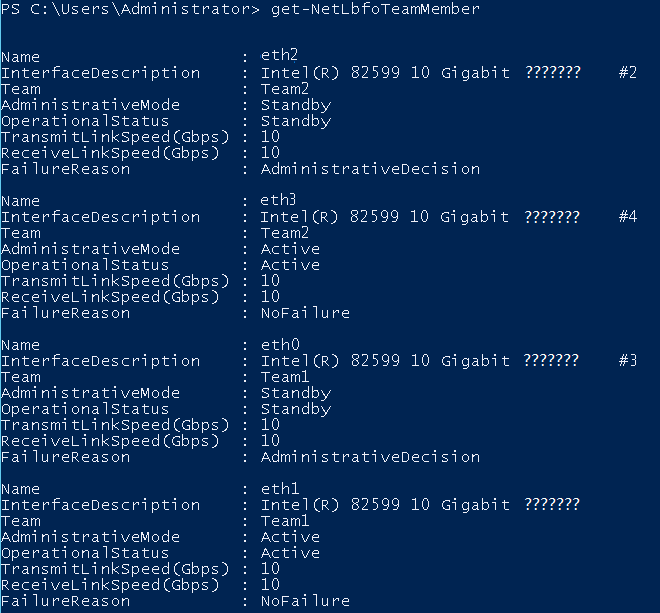
Task: Click Team2 value under eth3
Action: (285, 233)
